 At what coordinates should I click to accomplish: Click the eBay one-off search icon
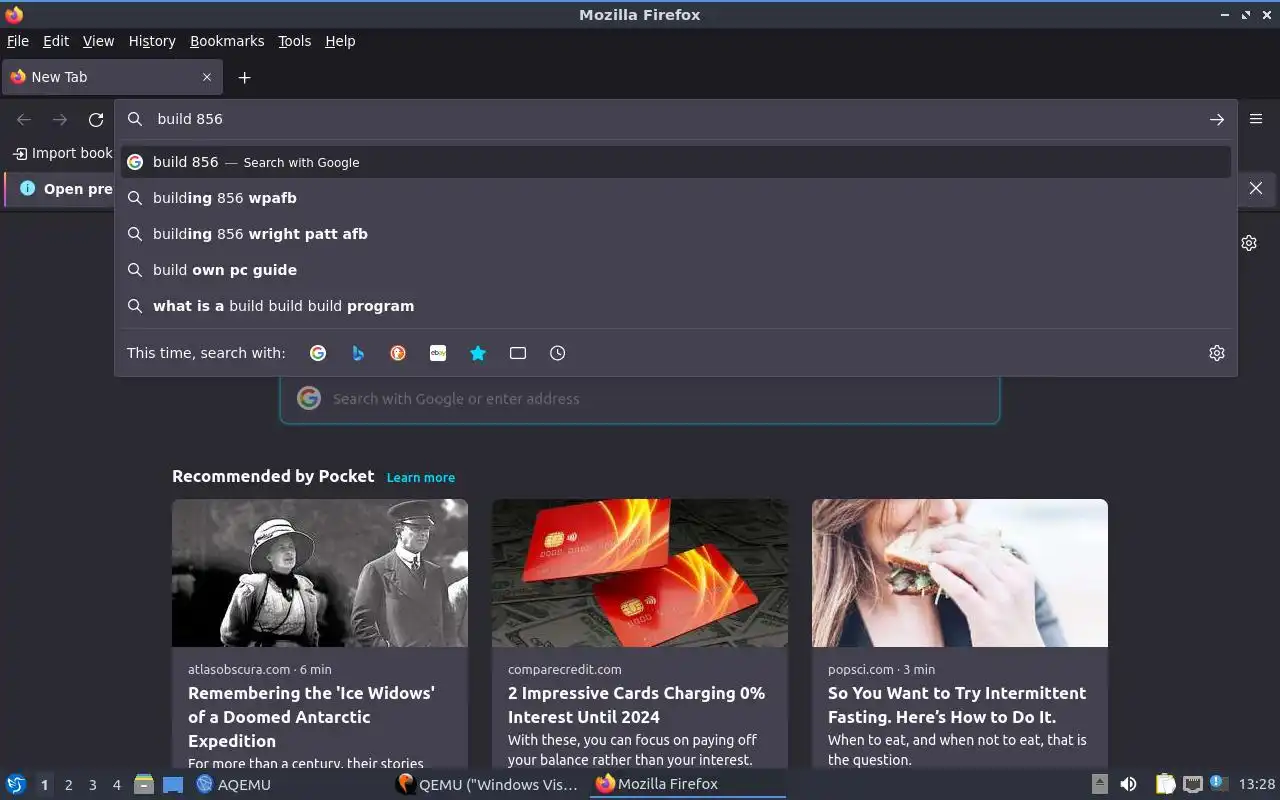(x=438, y=353)
